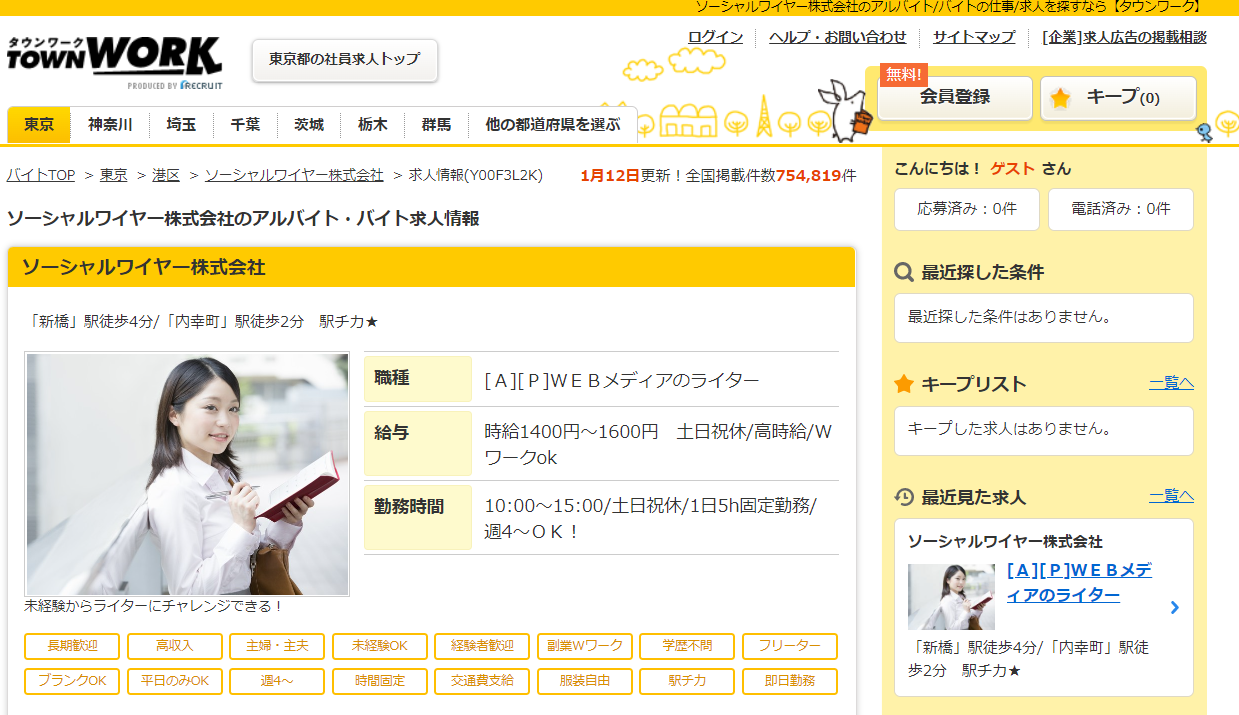Select the 茨城 prefecture tab
Viewport: 1239px width, 715px height.
pyautogui.click(x=309, y=125)
